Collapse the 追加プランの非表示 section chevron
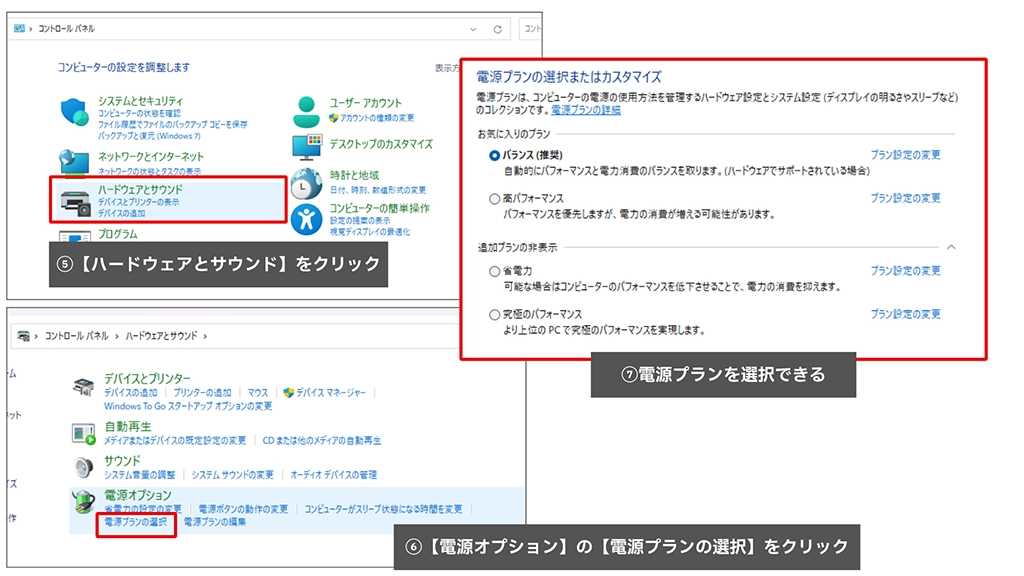This screenshot has width=1024, height=576. 951,246
